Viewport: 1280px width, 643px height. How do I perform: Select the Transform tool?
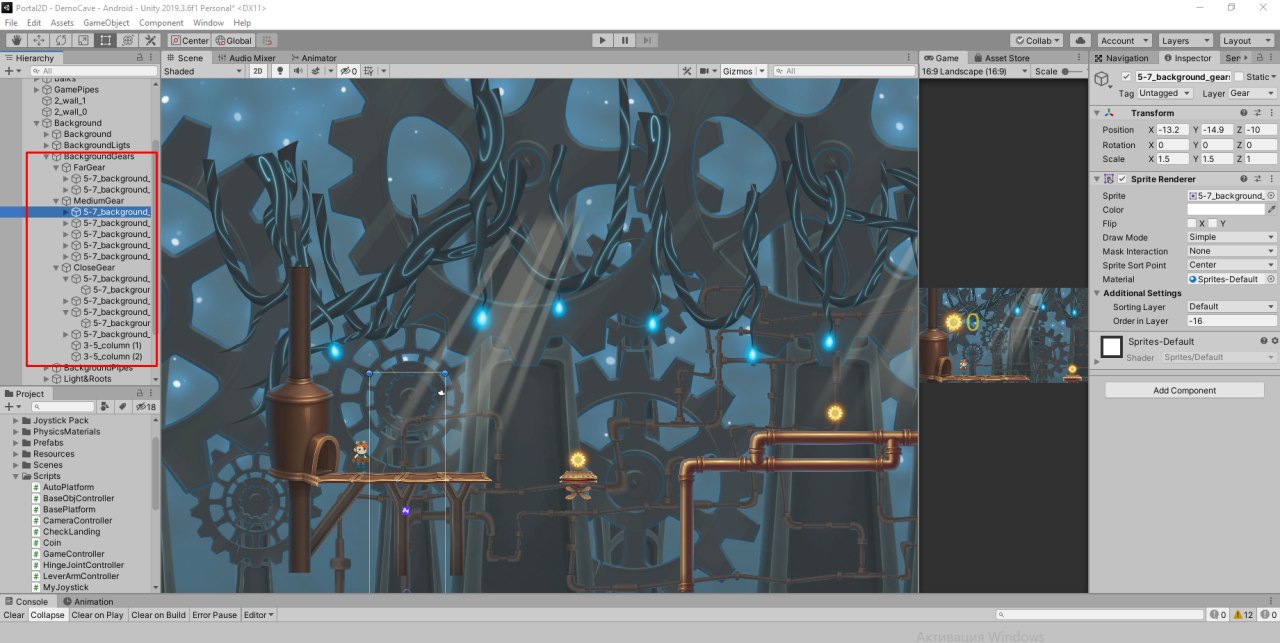(x=128, y=41)
